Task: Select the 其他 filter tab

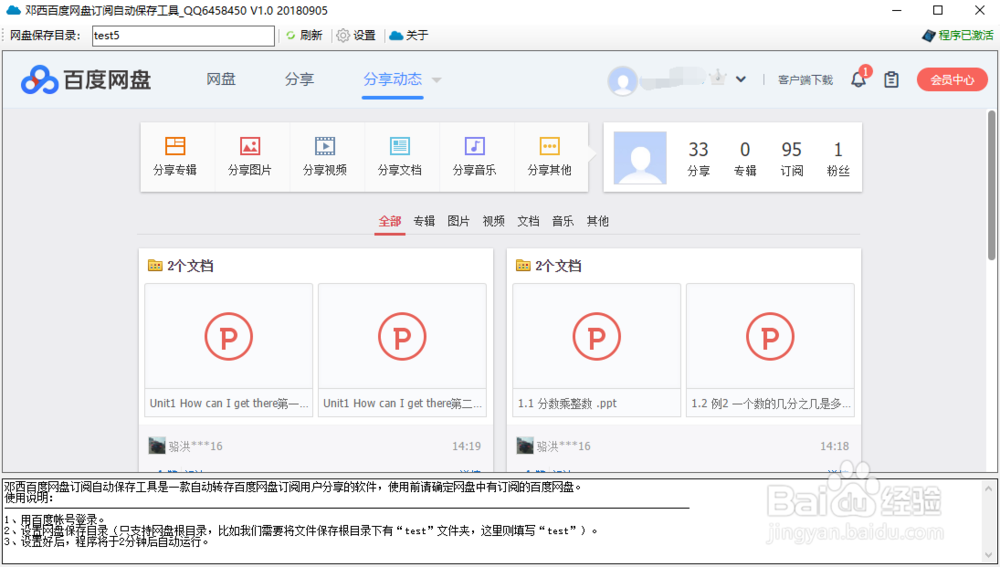Action: [598, 221]
